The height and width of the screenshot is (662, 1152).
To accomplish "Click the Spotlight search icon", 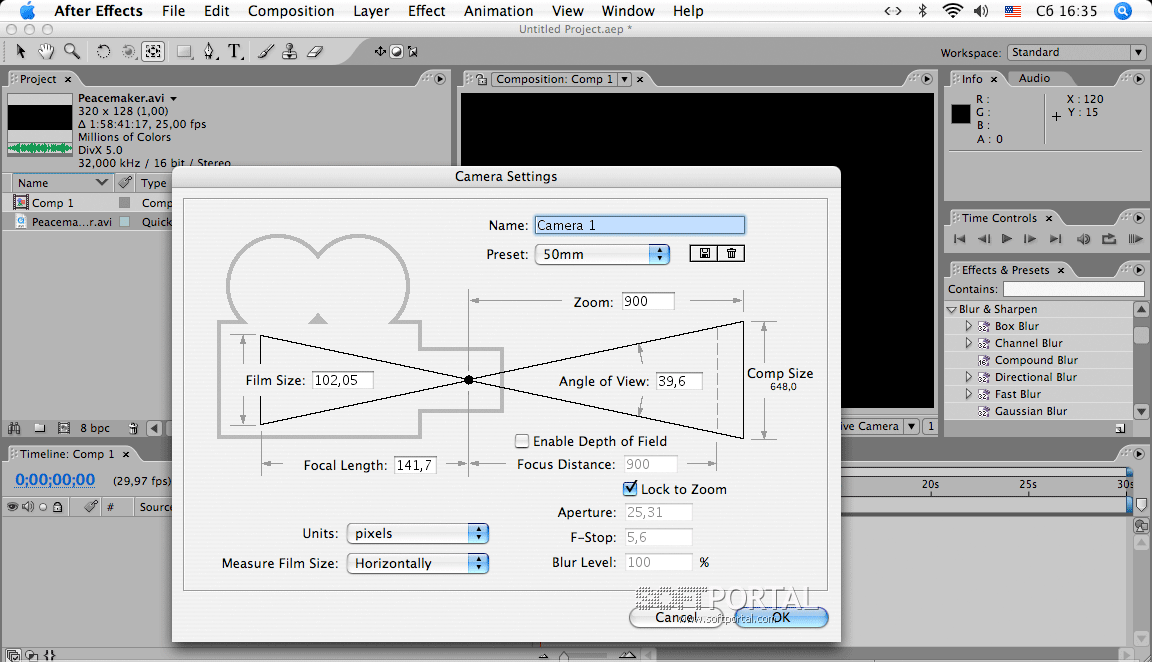I will point(1123,11).
